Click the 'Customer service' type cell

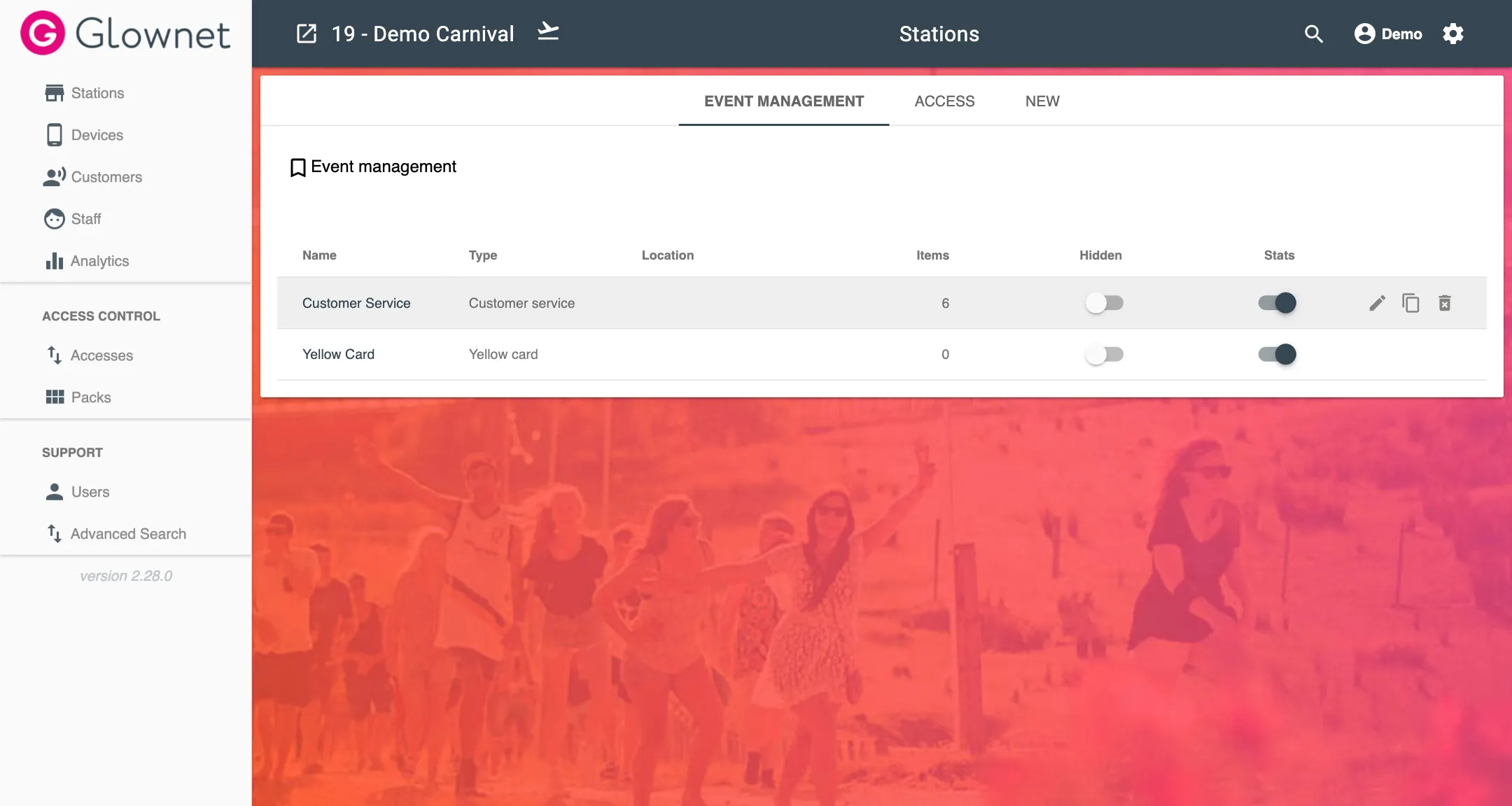tap(521, 303)
